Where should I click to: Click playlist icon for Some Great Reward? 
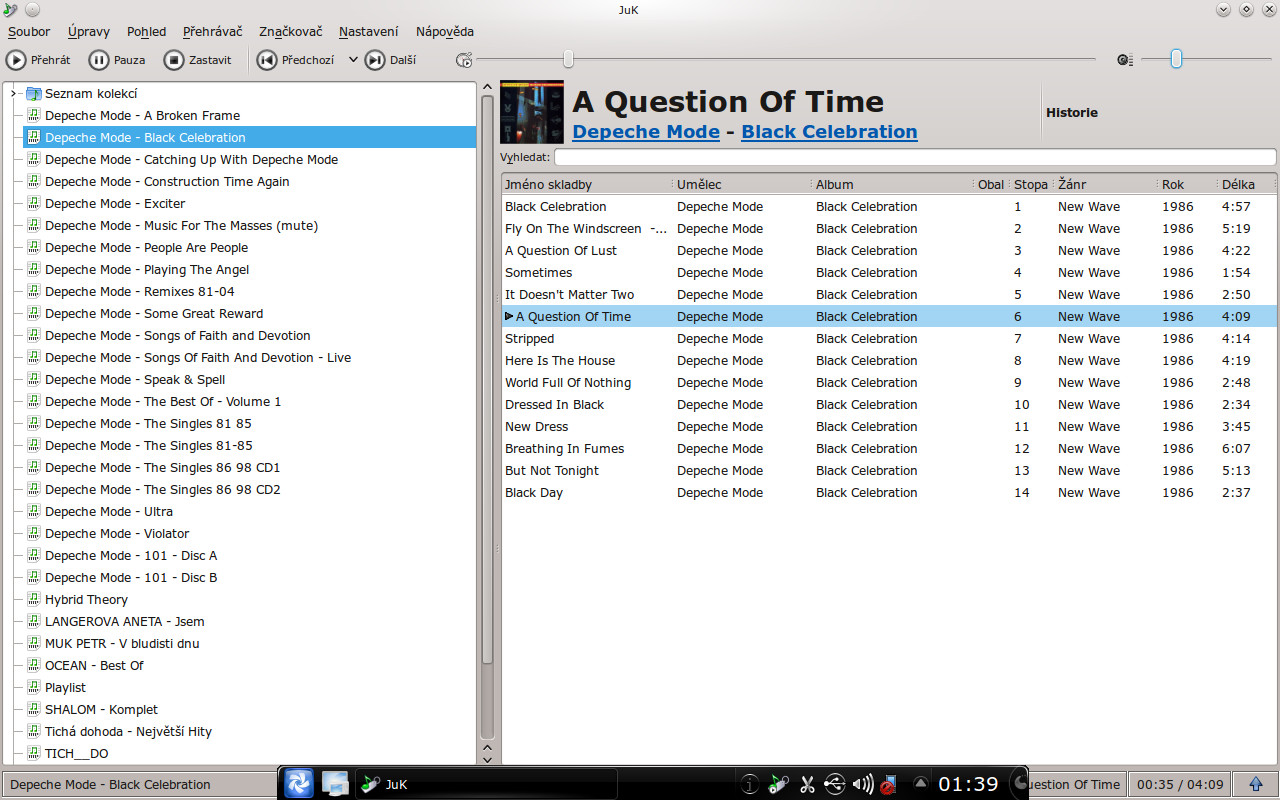point(33,314)
